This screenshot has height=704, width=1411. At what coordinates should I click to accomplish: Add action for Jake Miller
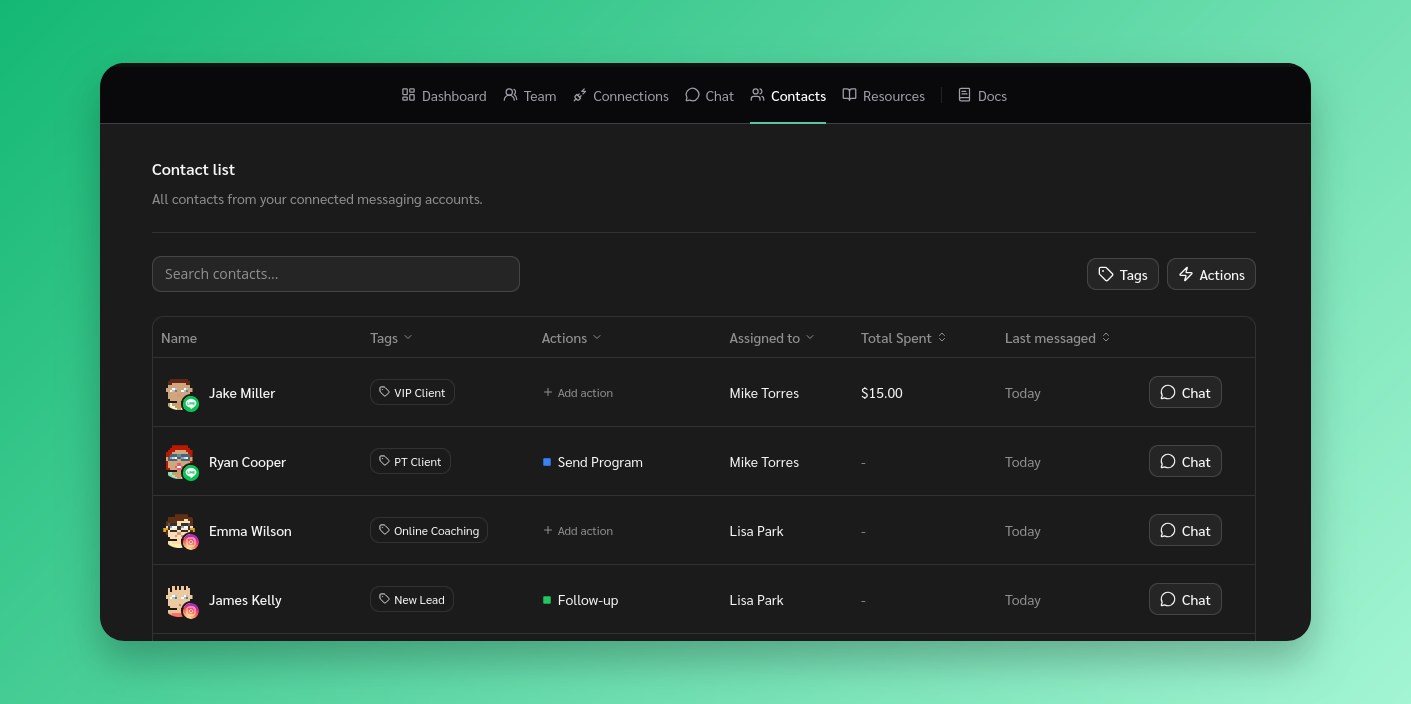pyautogui.click(x=578, y=393)
